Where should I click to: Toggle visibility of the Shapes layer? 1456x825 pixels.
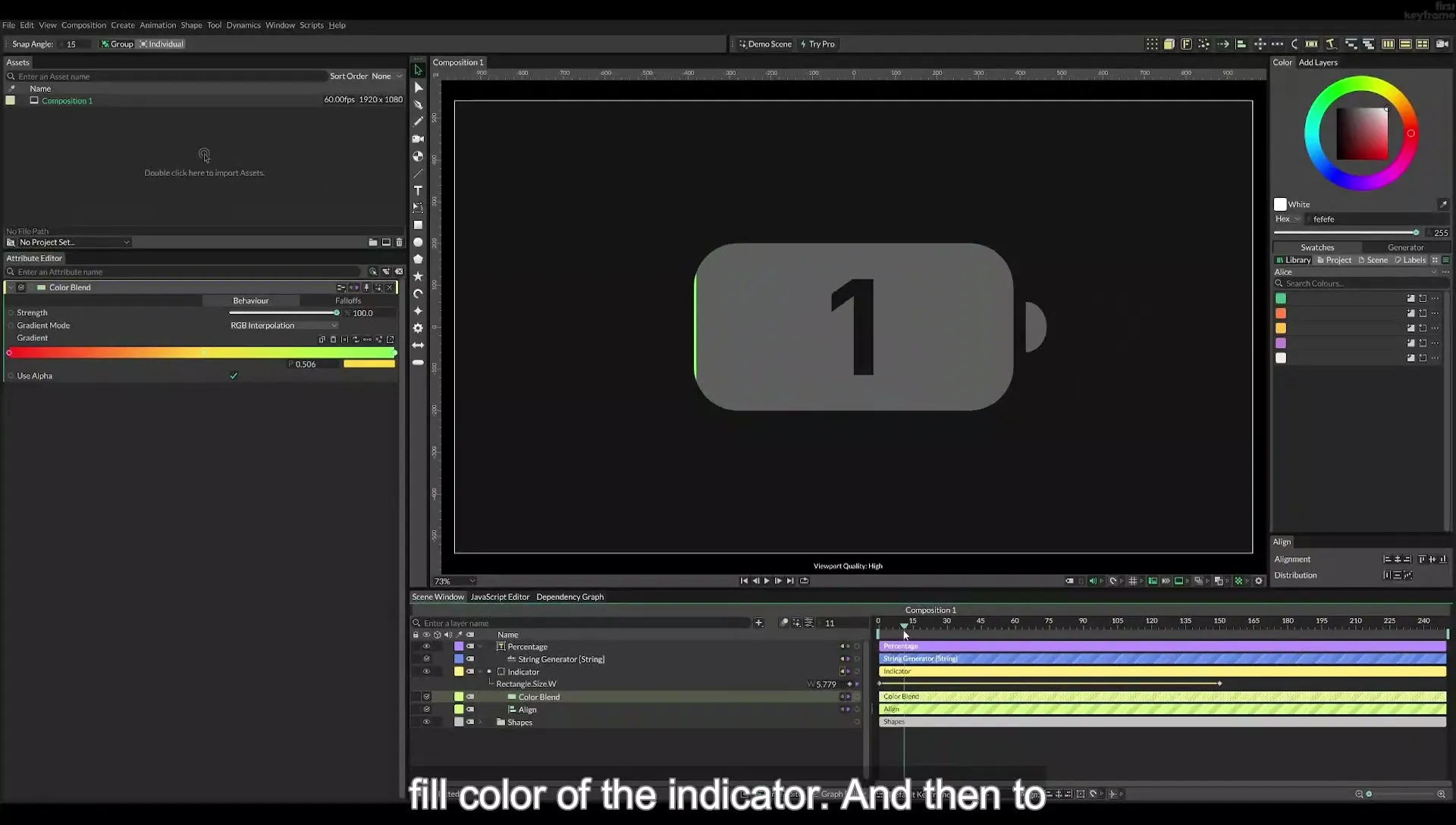426,723
